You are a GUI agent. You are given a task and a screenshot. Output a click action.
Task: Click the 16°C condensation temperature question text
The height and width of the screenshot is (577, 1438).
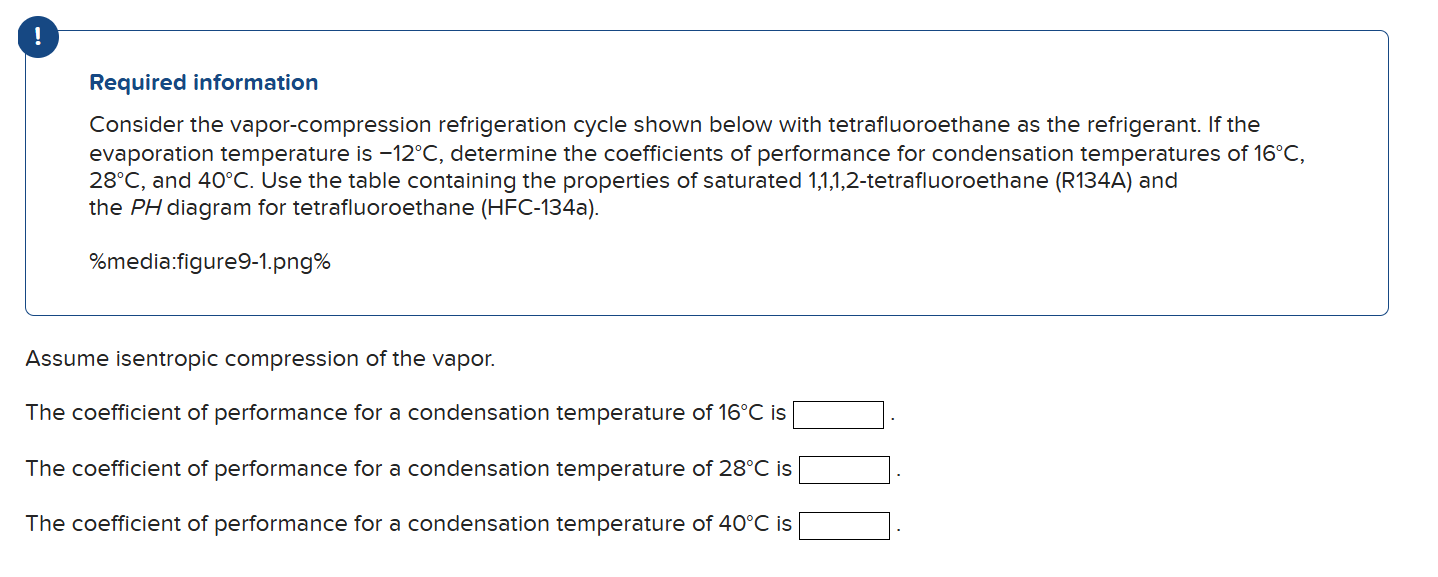point(400,412)
